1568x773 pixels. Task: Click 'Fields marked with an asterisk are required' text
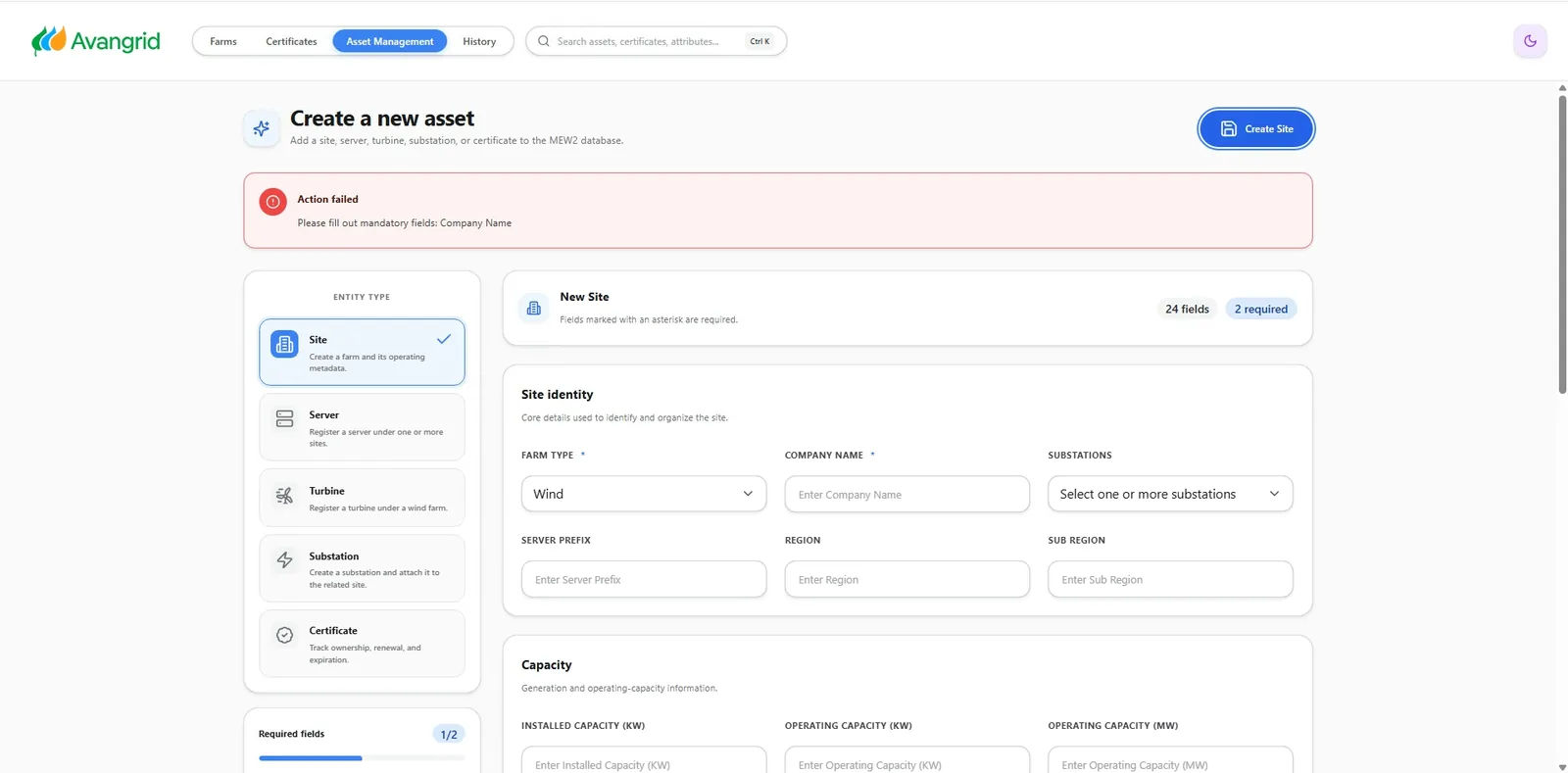click(x=648, y=319)
